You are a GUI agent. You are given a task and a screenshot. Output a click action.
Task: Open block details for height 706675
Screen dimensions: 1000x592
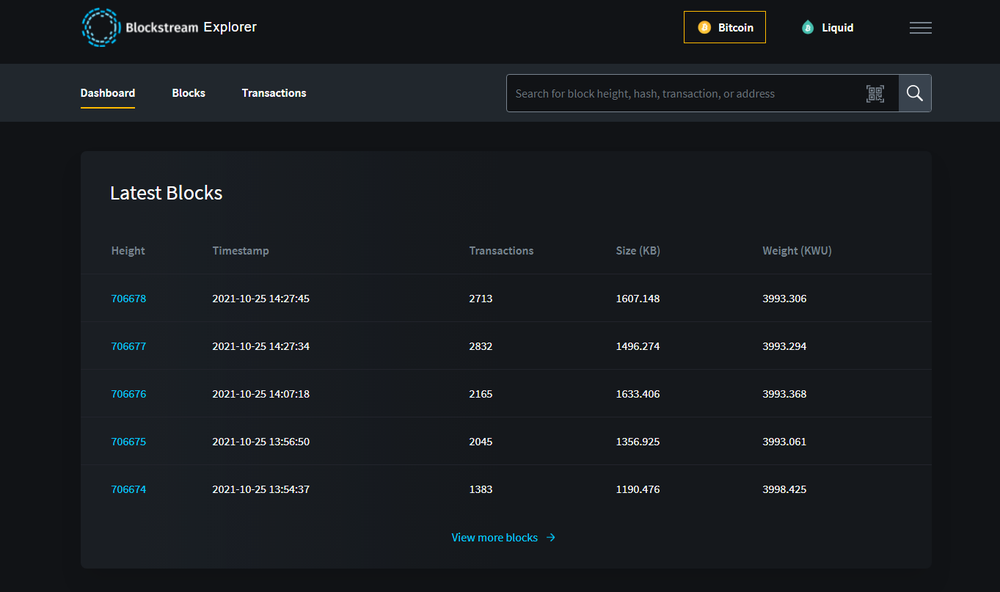click(x=128, y=441)
